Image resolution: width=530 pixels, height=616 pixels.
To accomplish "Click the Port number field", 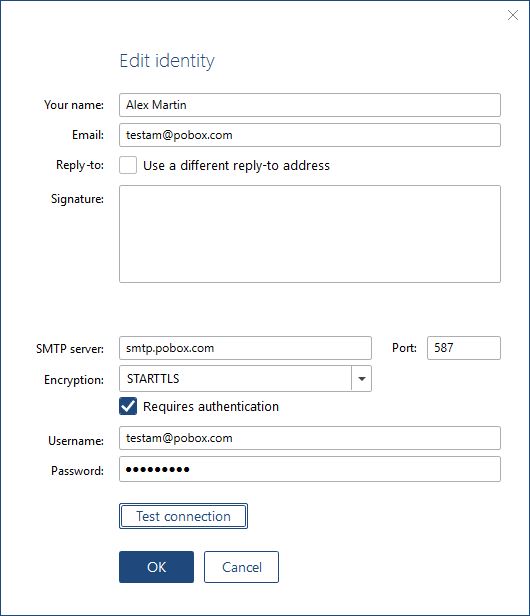I will coord(464,348).
